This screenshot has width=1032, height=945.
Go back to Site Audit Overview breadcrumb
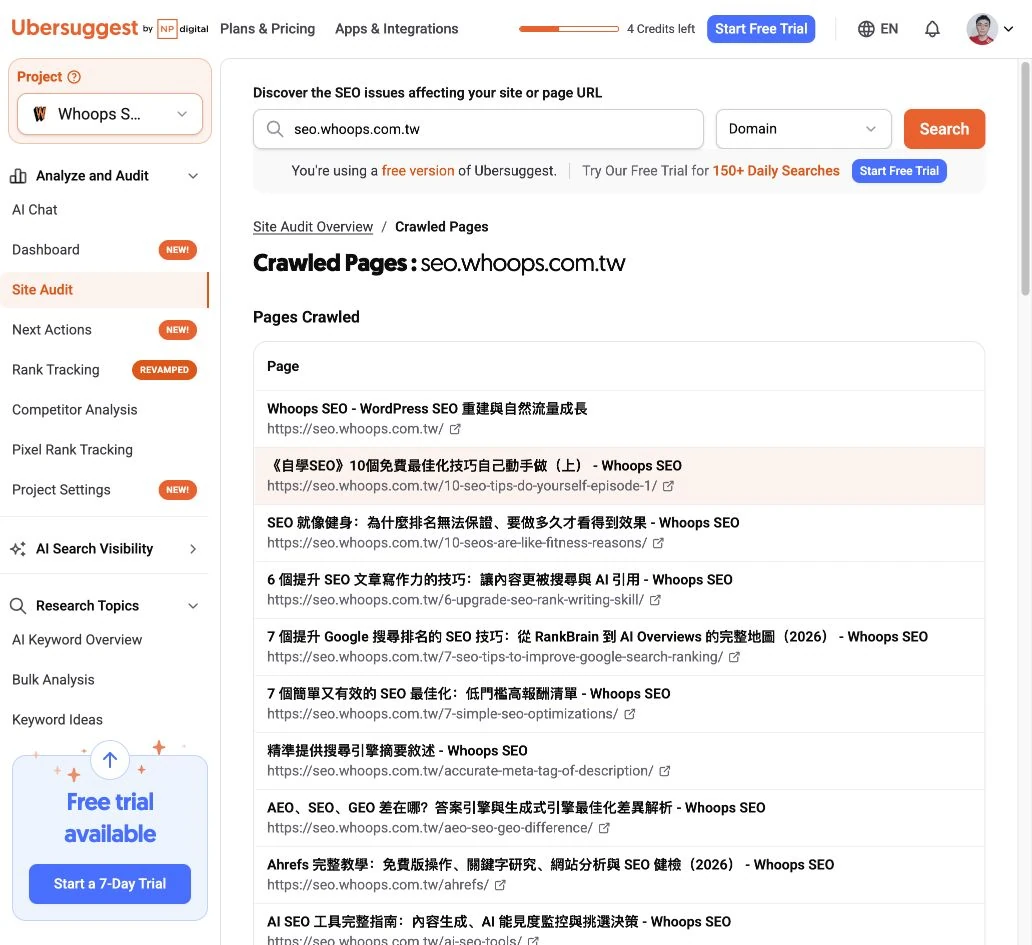313,227
